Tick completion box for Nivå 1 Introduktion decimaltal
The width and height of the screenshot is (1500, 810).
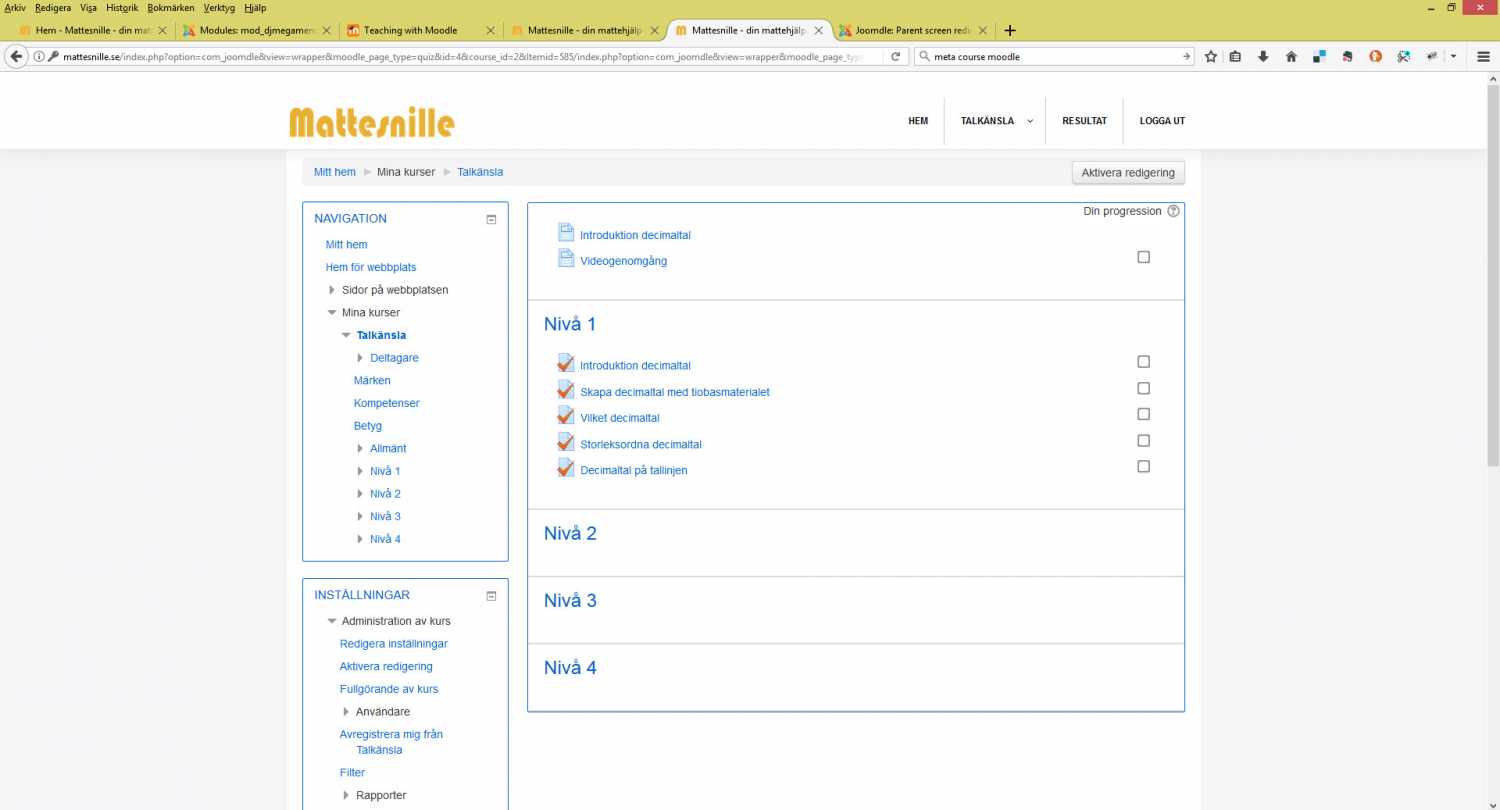pos(1144,362)
